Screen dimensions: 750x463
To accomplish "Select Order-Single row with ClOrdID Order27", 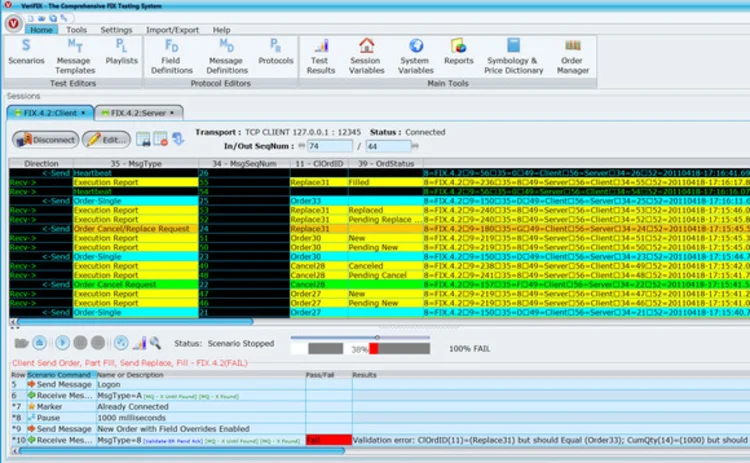I will [379, 312].
